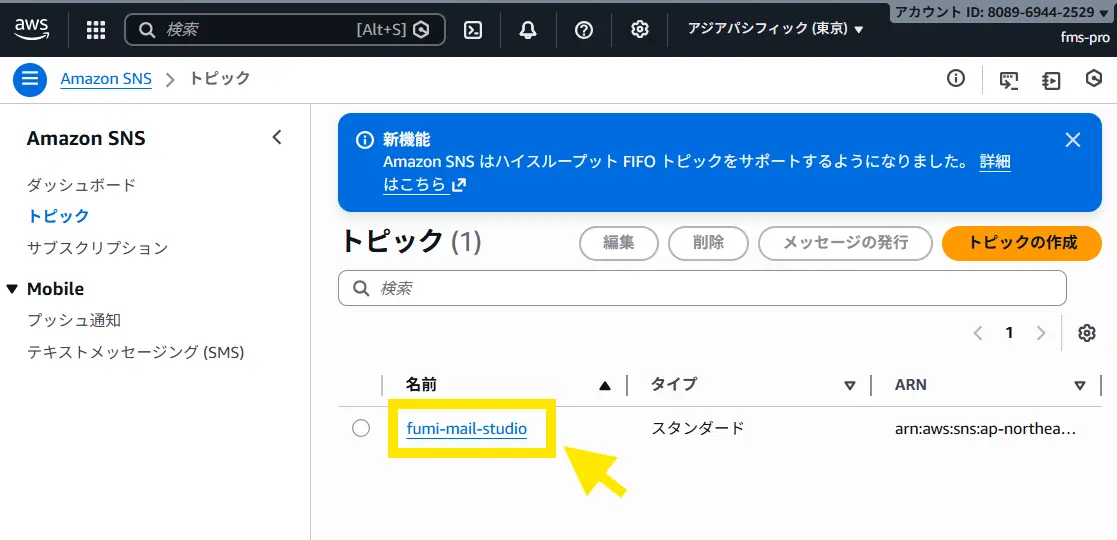The width and height of the screenshot is (1117, 540).
Task: Open the fumi-mail-studio topic link
Action: pos(466,429)
